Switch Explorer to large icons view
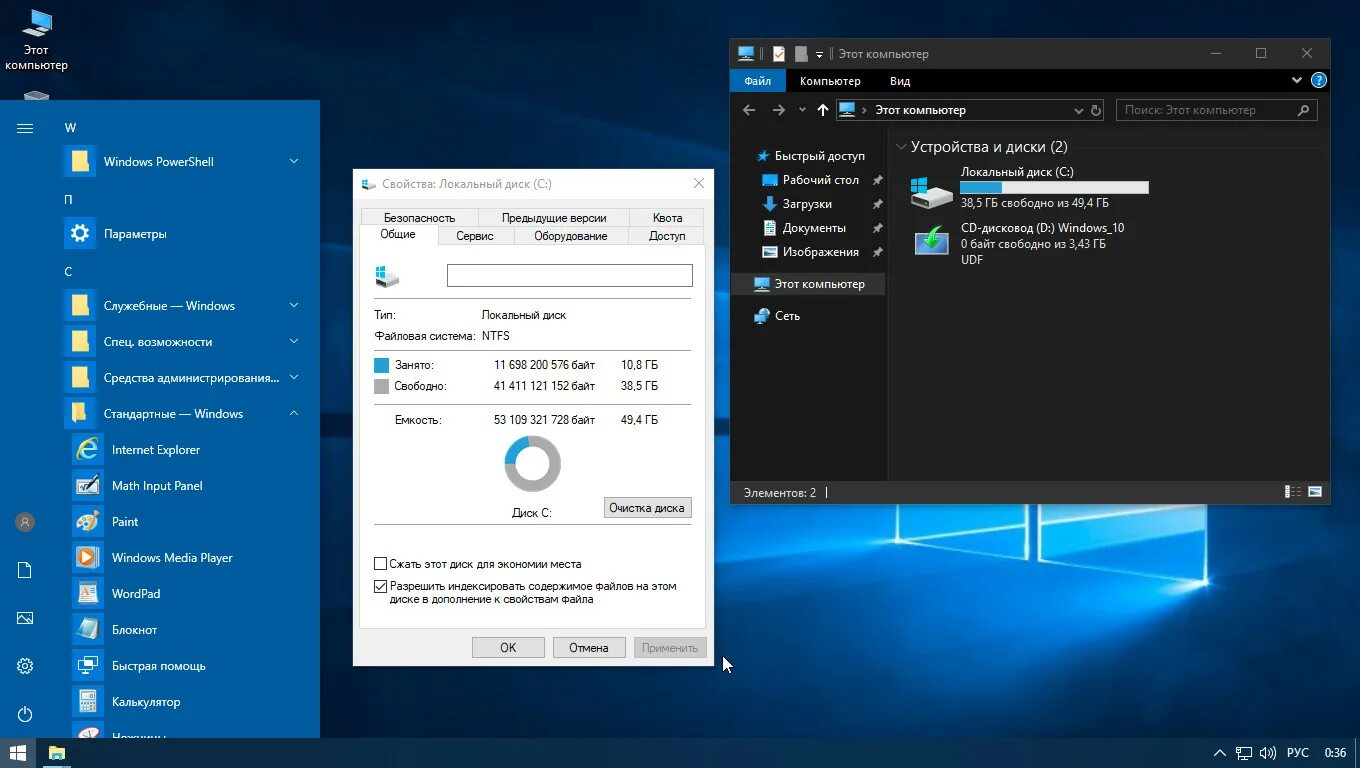This screenshot has height=768, width=1360. tap(1315, 492)
